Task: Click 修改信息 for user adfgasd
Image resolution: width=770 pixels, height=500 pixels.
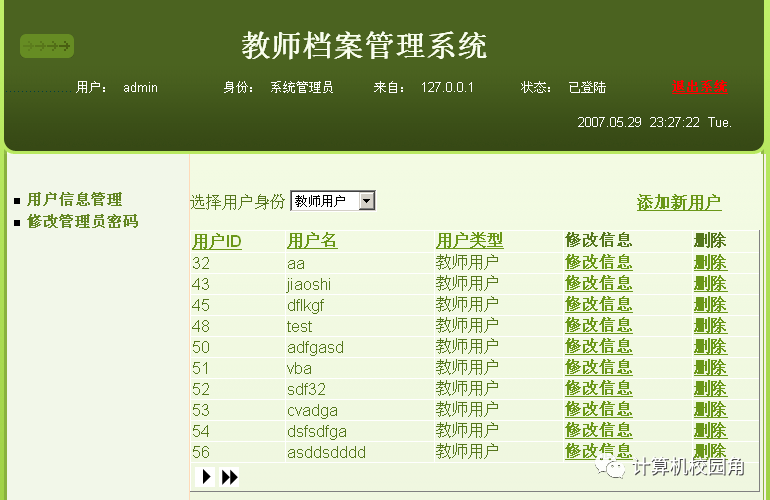Action: click(x=599, y=346)
